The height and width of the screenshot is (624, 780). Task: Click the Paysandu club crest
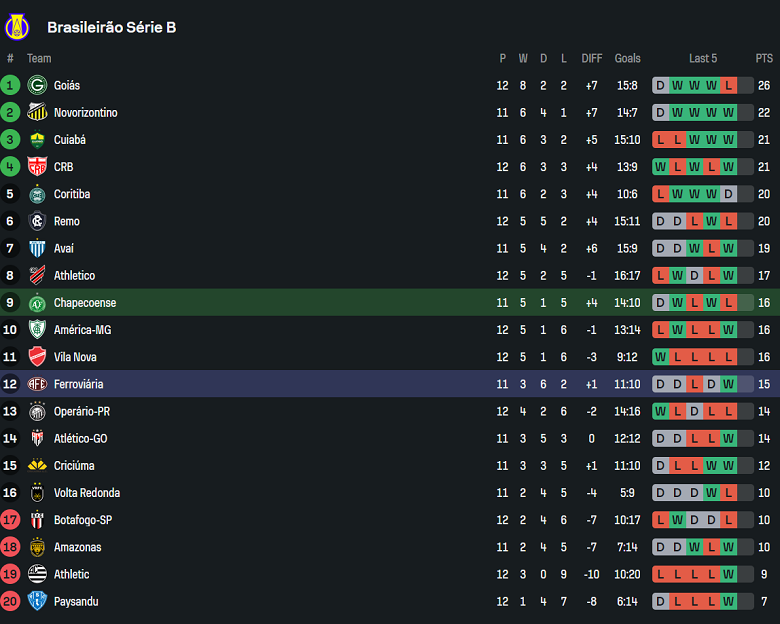pos(38,601)
